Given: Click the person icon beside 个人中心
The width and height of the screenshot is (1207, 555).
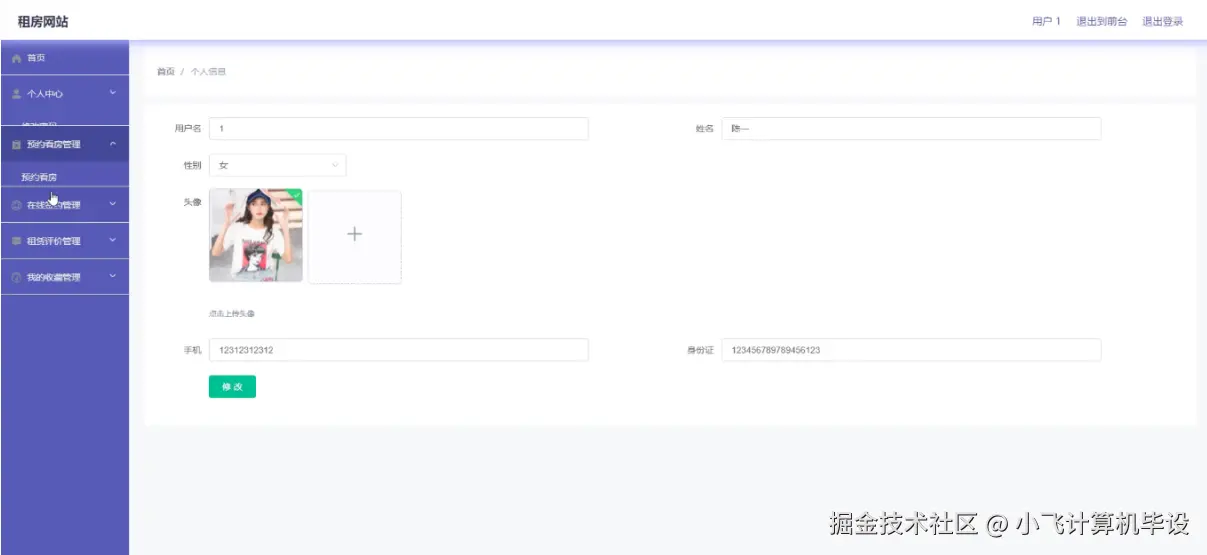Looking at the screenshot, I should pyautogui.click(x=16, y=94).
